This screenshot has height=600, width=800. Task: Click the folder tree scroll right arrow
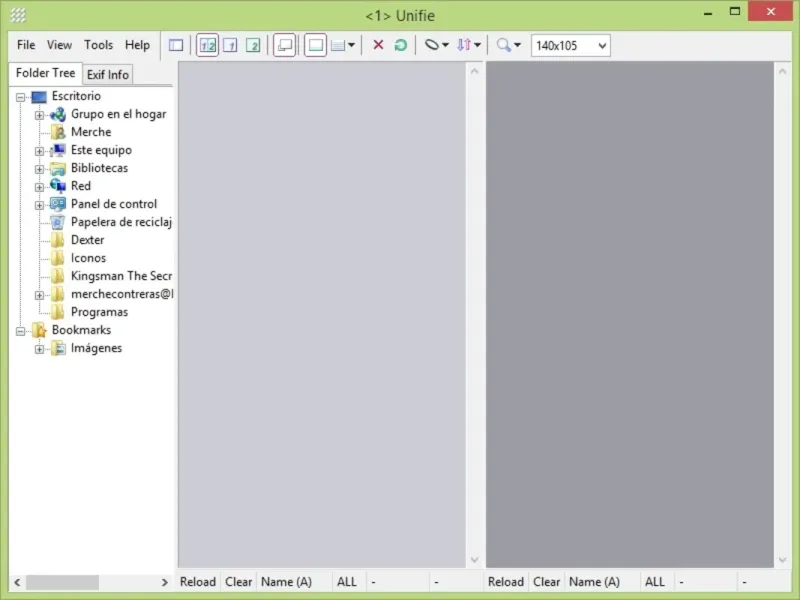(x=164, y=582)
